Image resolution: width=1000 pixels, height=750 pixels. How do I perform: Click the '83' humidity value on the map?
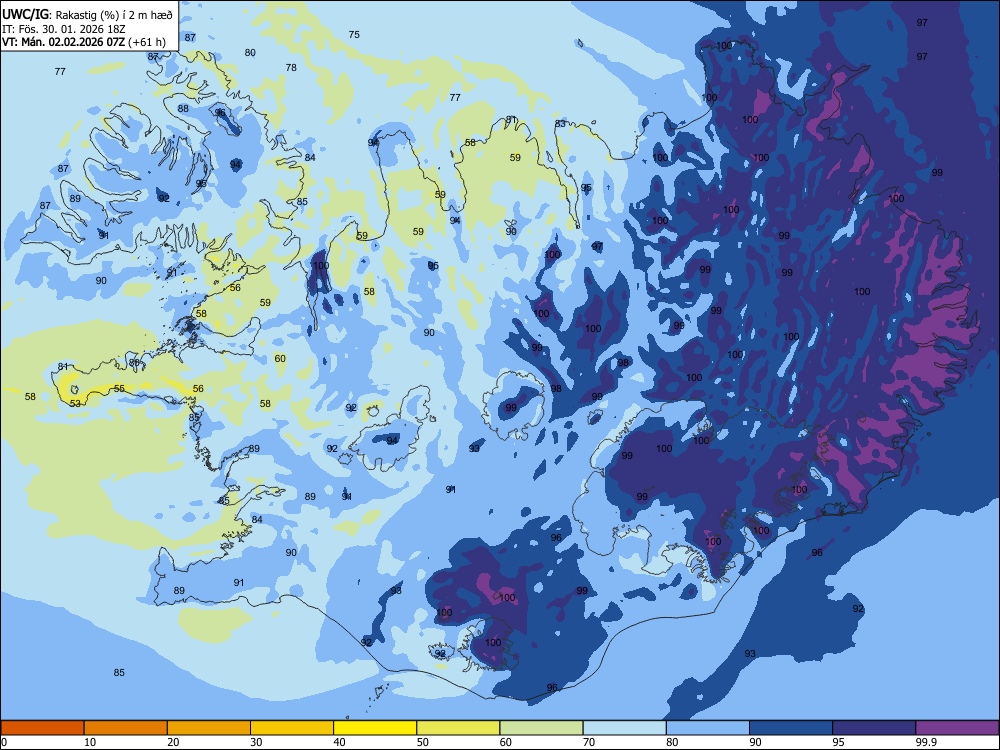click(x=560, y=124)
